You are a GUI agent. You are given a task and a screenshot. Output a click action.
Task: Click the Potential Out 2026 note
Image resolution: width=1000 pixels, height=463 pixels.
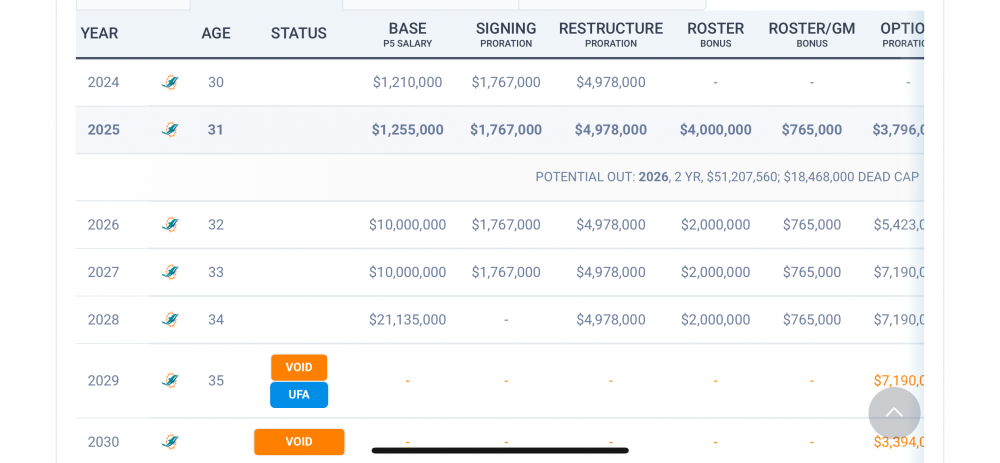[x=726, y=177]
